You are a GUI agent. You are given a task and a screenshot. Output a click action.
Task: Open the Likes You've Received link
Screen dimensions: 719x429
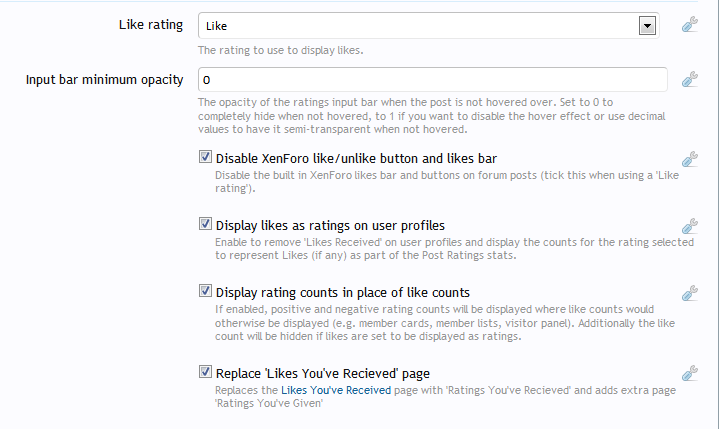pyautogui.click(x=336, y=391)
